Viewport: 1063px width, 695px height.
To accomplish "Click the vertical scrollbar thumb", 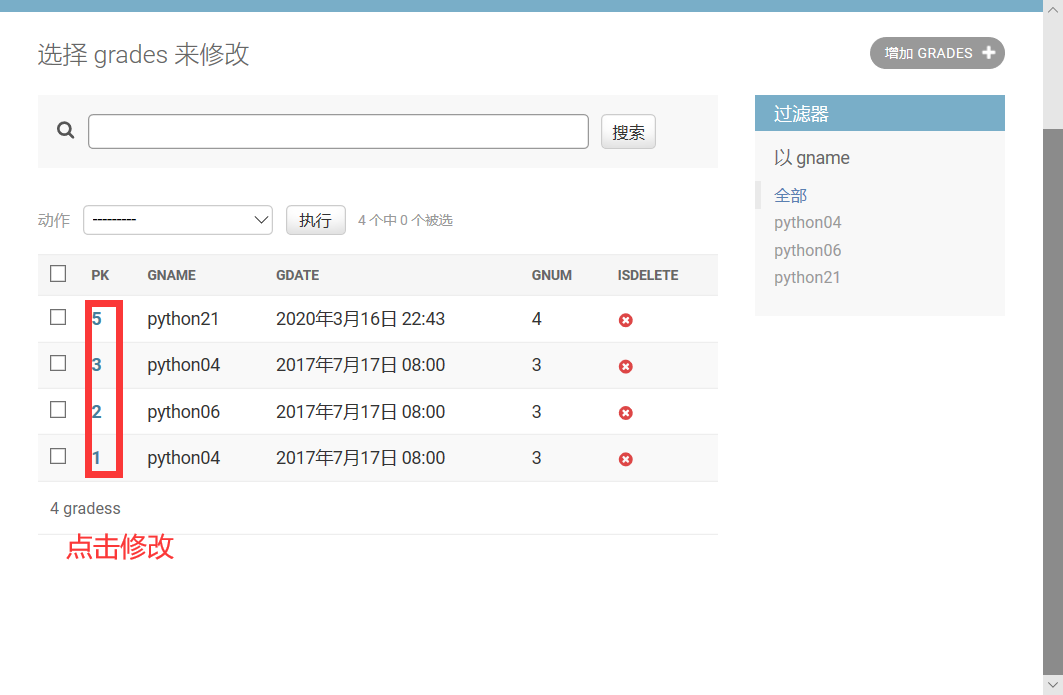I will (x=1052, y=401).
